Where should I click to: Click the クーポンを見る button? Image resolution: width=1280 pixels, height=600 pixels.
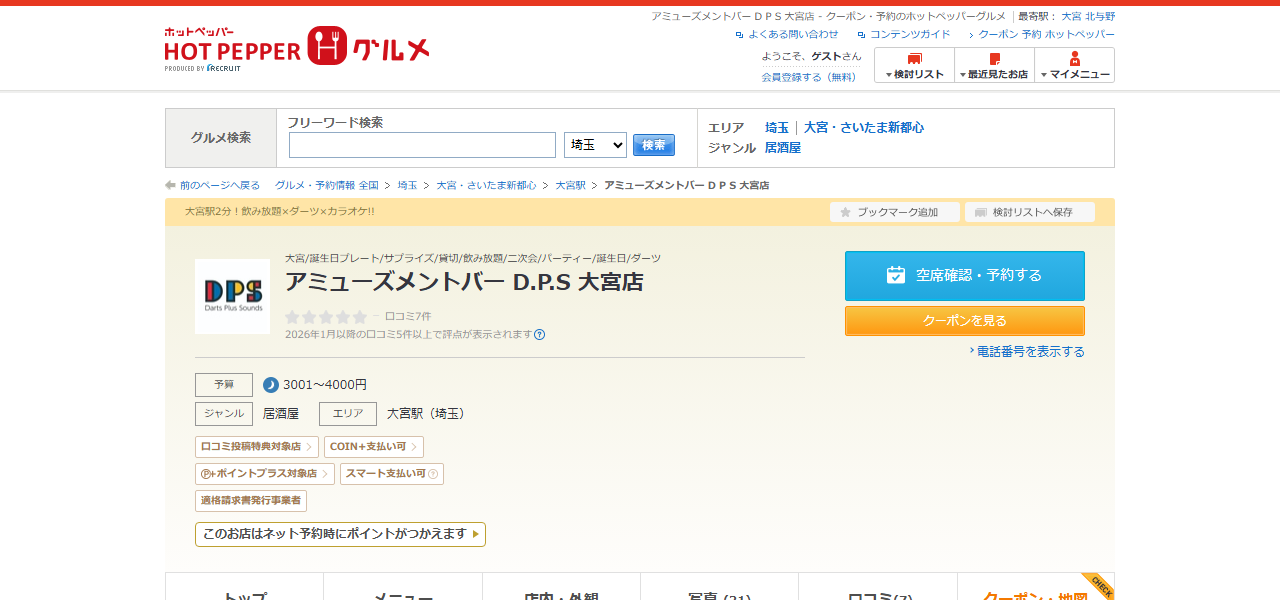(x=965, y=321)
